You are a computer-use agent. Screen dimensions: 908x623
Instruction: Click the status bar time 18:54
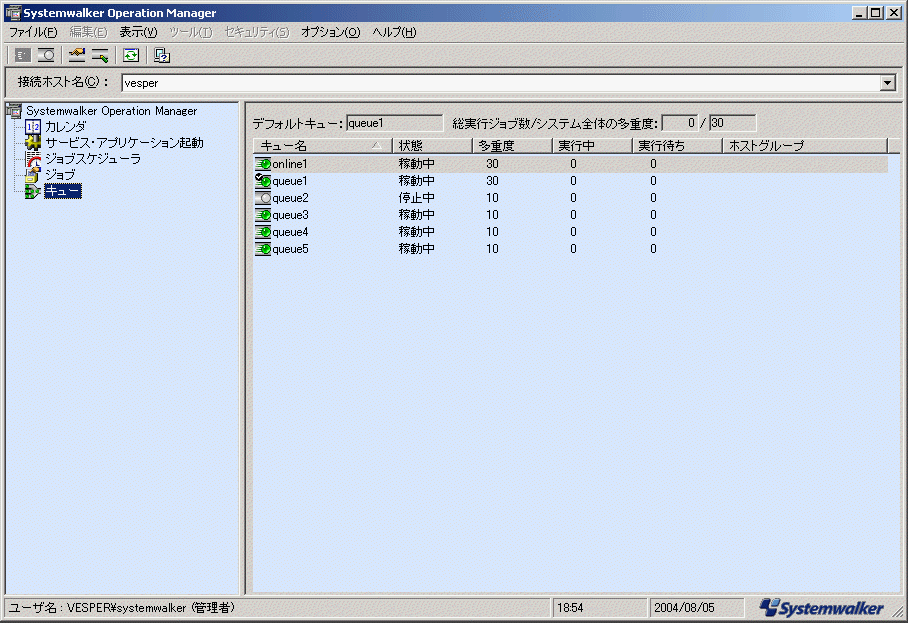pos(570,607)
